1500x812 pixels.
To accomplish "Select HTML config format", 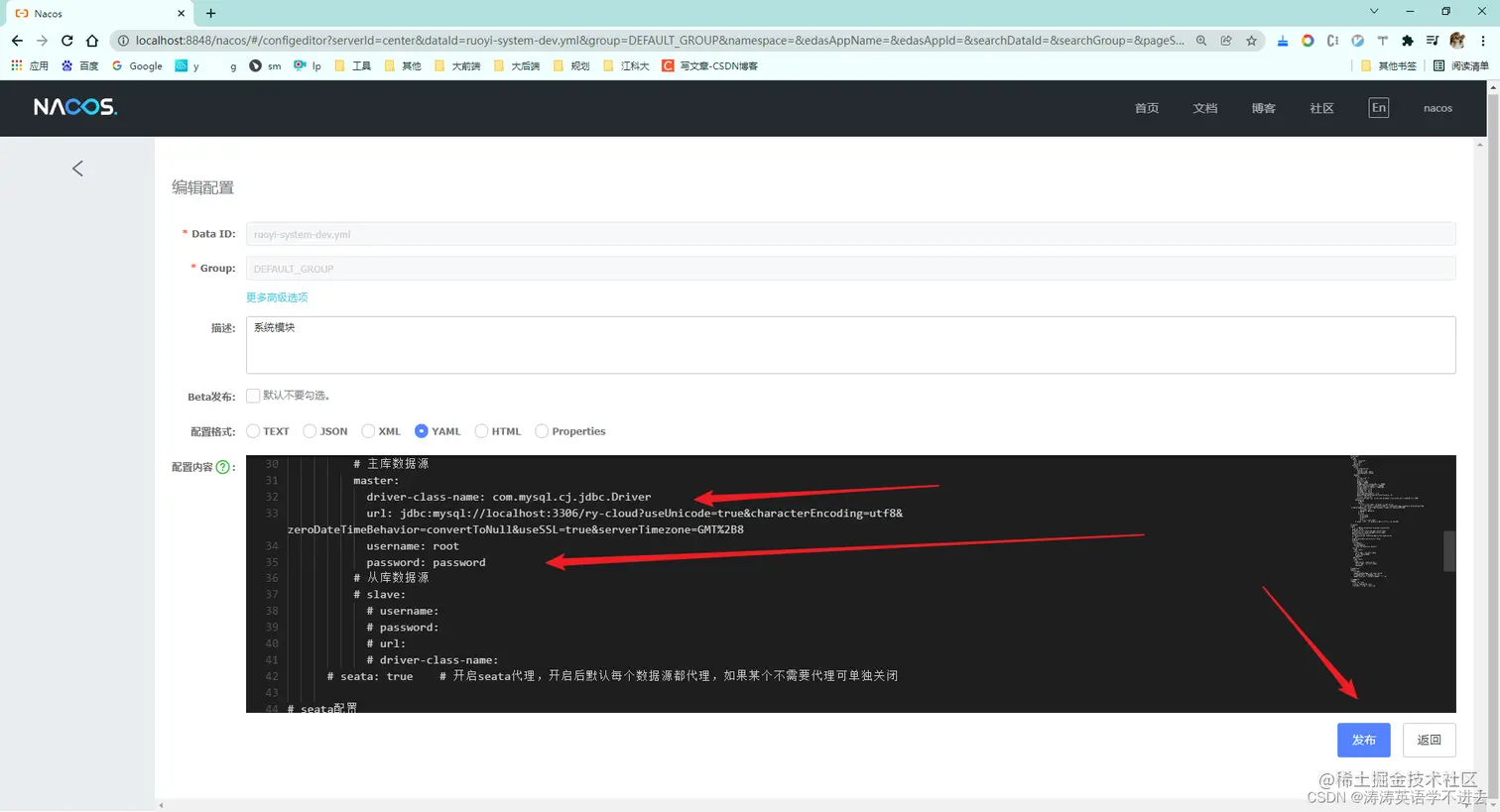I will point(481,431).
